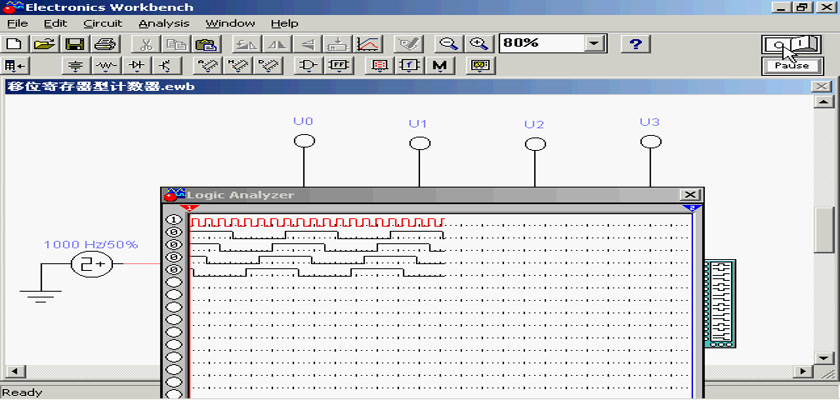Open the Circuit menu
The height and width of the screenshot is (400, 840).
102,23
